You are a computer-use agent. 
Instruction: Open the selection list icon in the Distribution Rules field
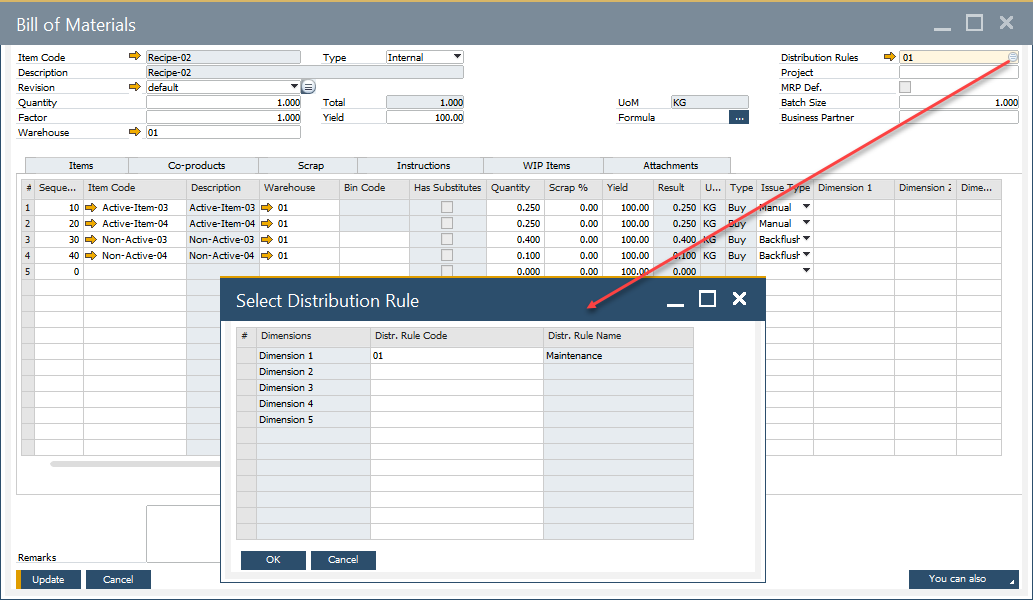coord(1012,57)
